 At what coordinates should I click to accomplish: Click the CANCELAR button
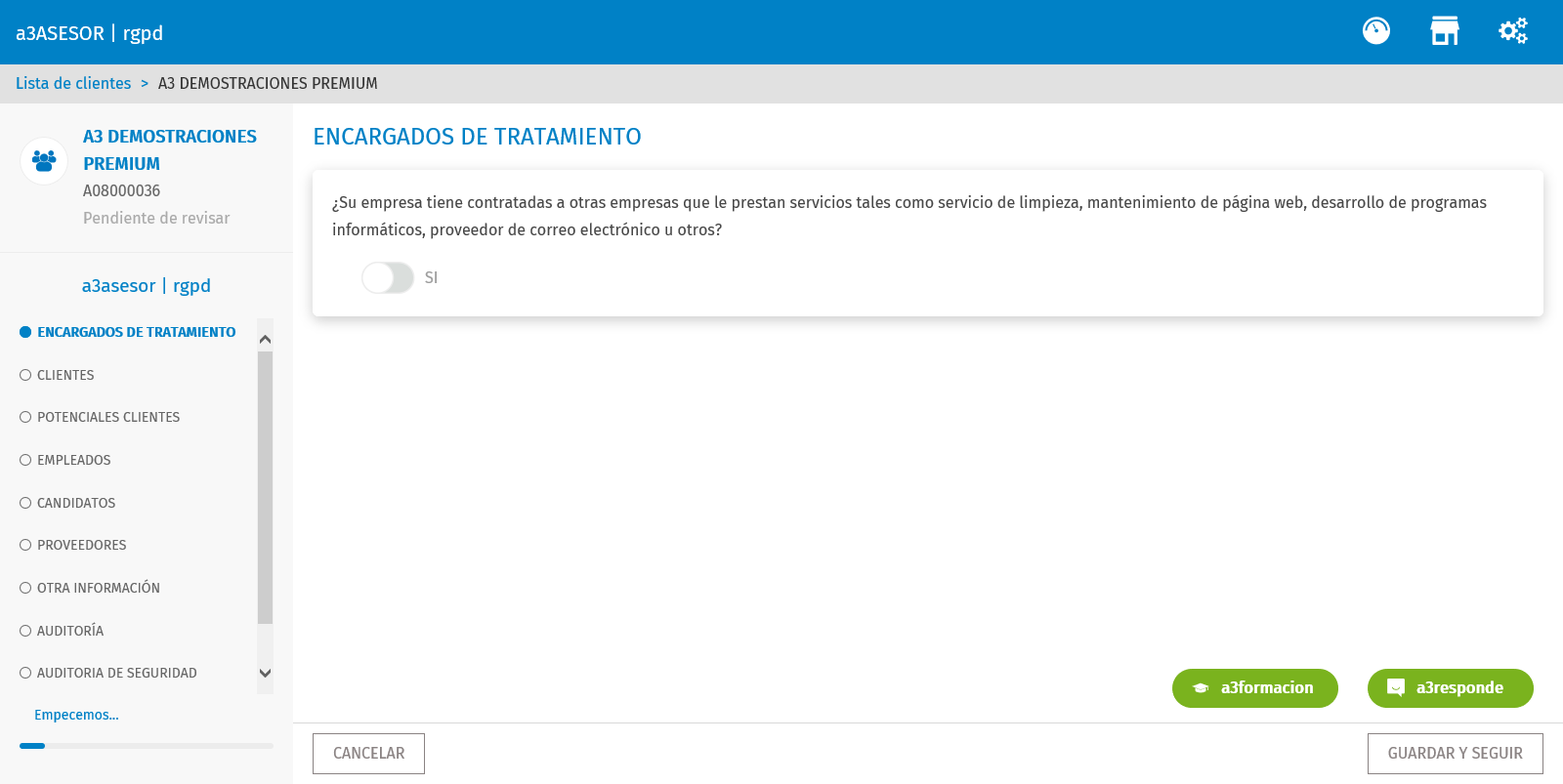(368, 754)
